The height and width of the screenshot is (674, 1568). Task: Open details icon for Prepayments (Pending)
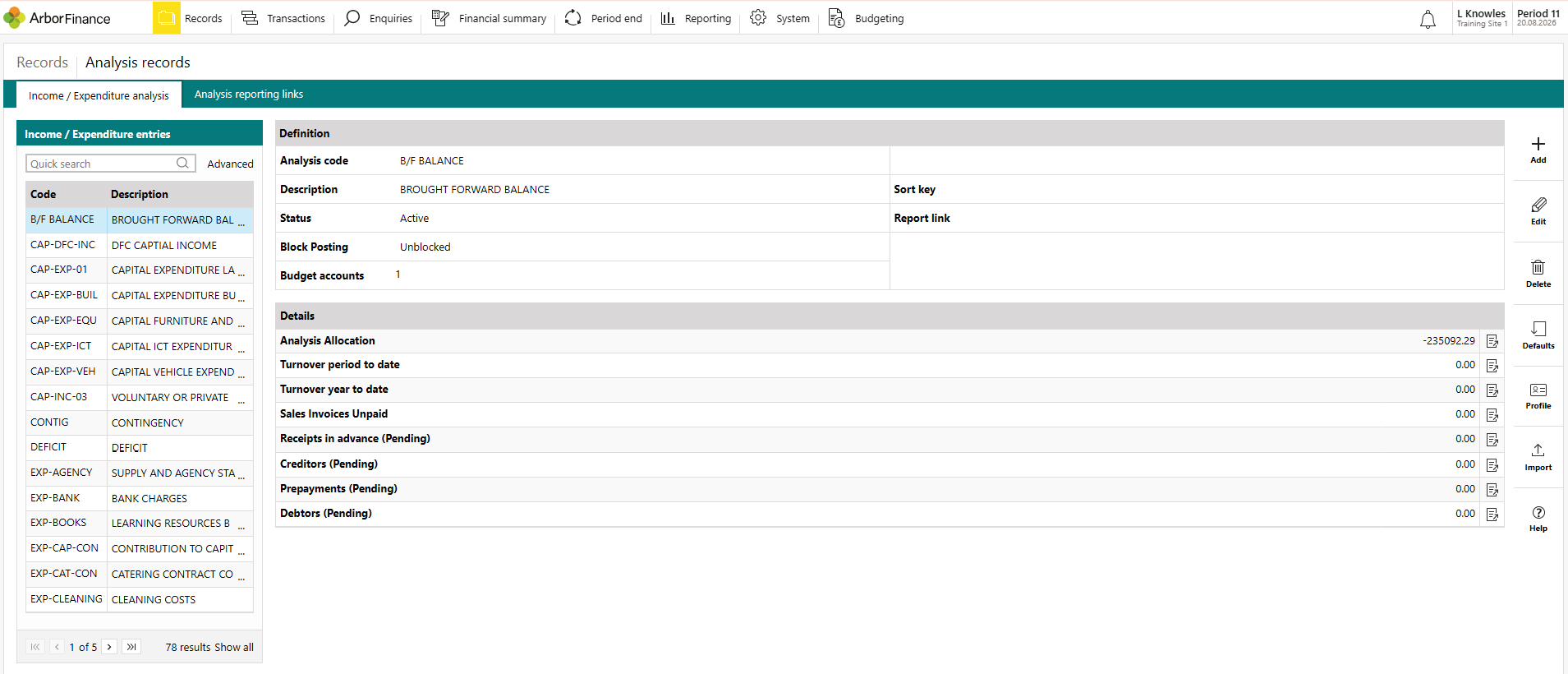click(x=1492, y=490)
